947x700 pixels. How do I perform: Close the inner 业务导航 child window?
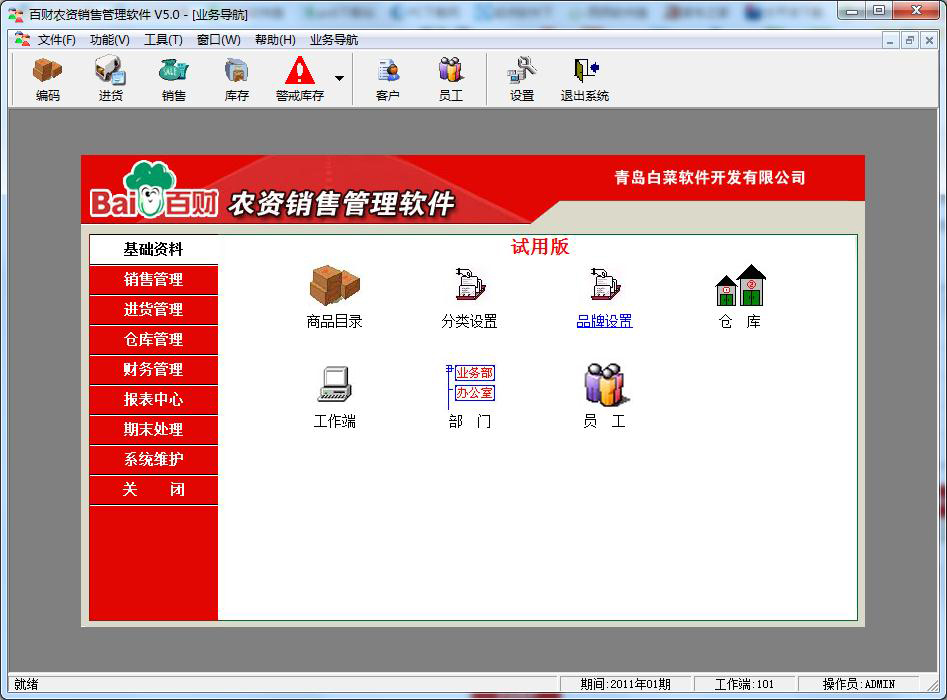[x=929, y=40]
